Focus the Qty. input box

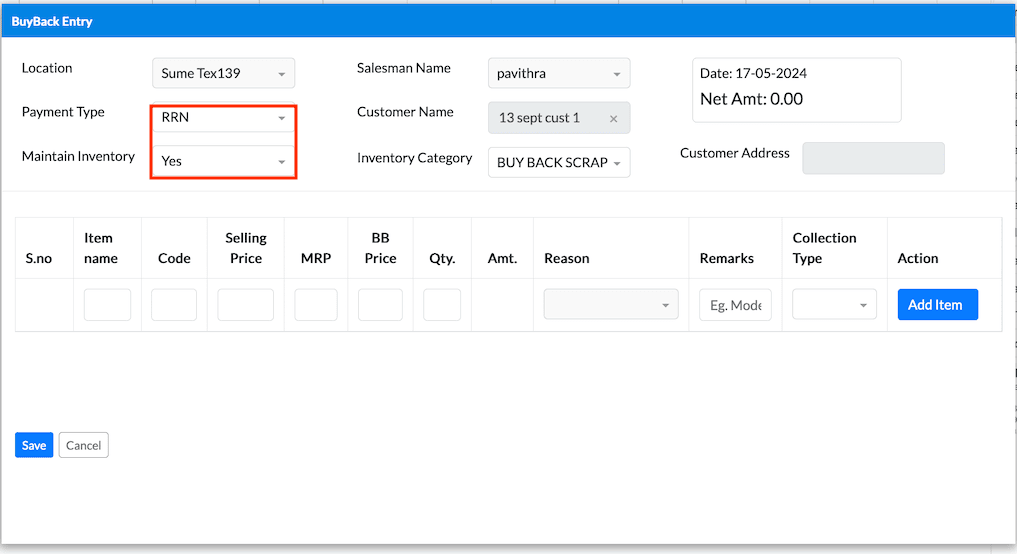[x=442, y=305]
